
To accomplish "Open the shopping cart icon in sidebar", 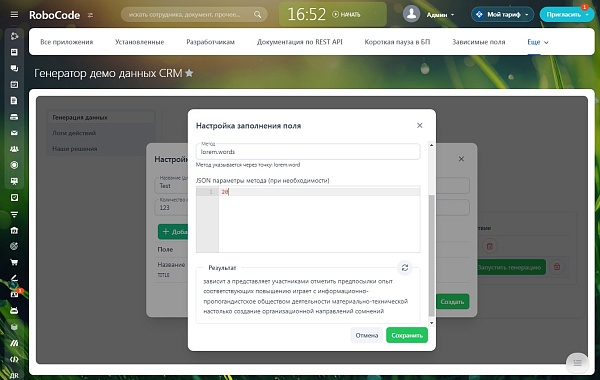I will (14, 262).
